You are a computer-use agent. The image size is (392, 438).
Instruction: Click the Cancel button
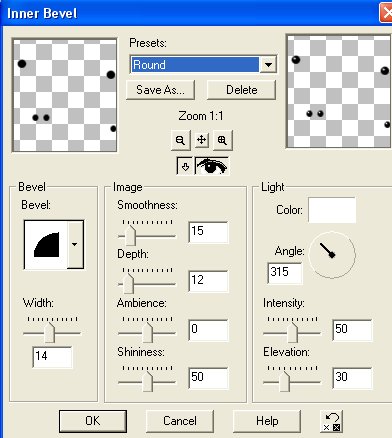point(180,421)
